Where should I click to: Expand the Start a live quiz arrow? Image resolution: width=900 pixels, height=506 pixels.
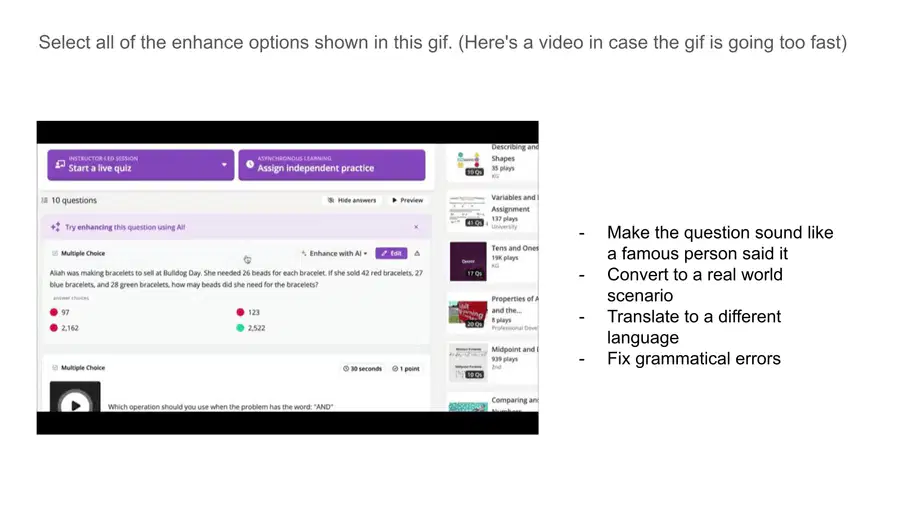point(224,165)
